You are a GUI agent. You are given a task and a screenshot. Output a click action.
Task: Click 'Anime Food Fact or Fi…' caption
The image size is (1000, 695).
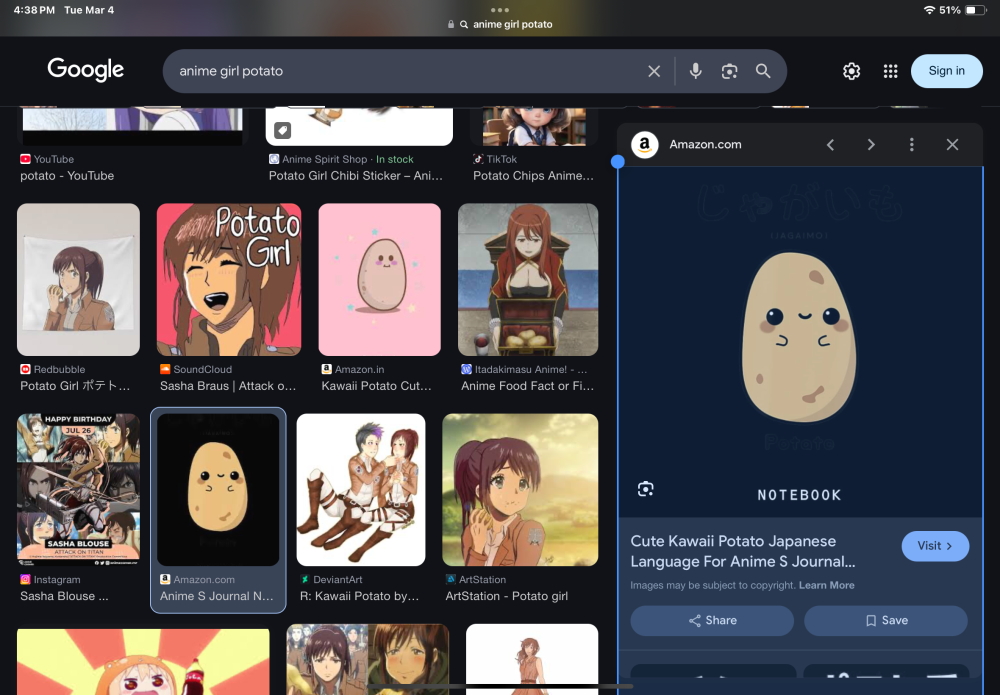tap(527, 386)
